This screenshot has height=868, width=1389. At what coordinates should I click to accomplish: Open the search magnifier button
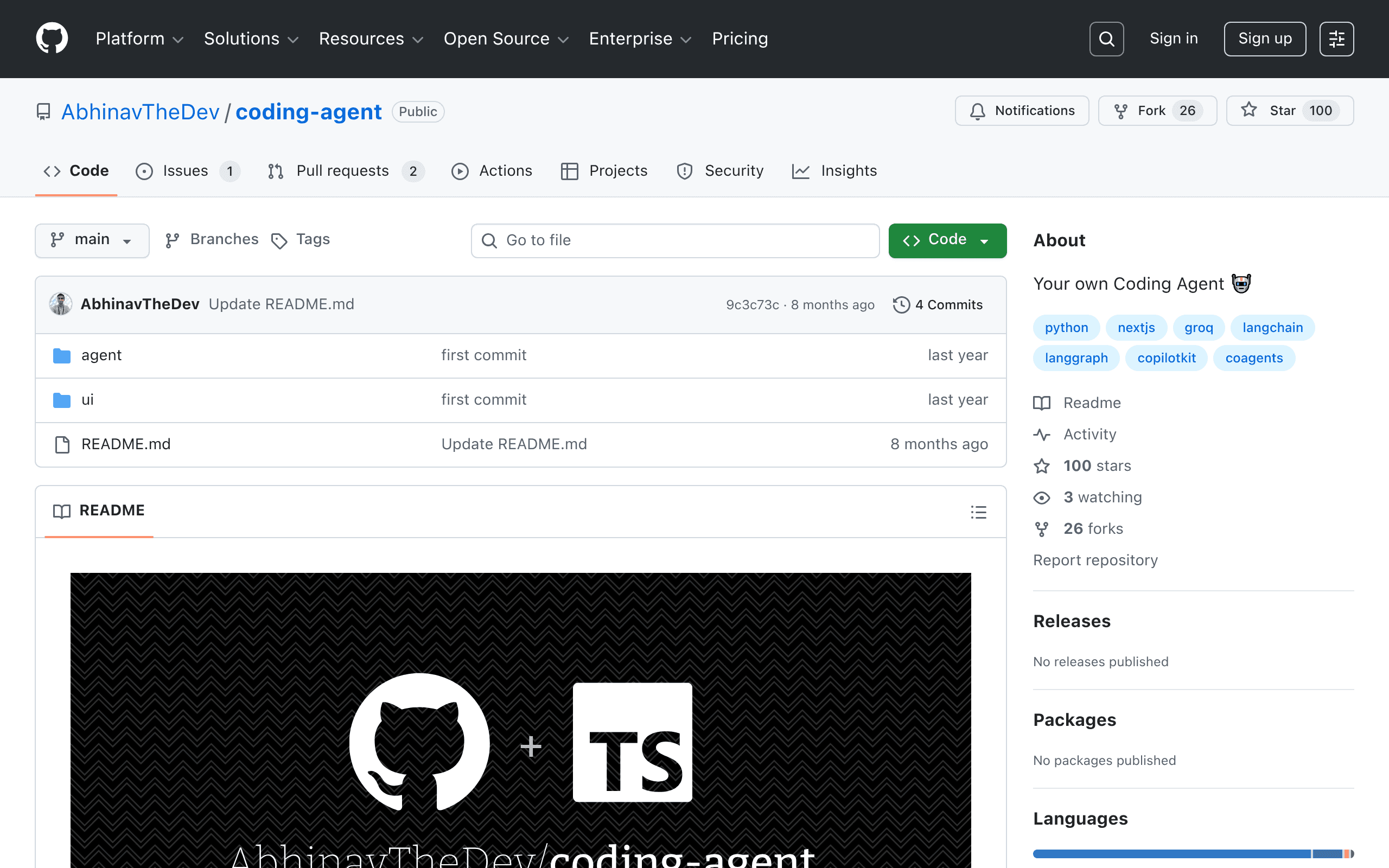click(x=1106, y=39)
